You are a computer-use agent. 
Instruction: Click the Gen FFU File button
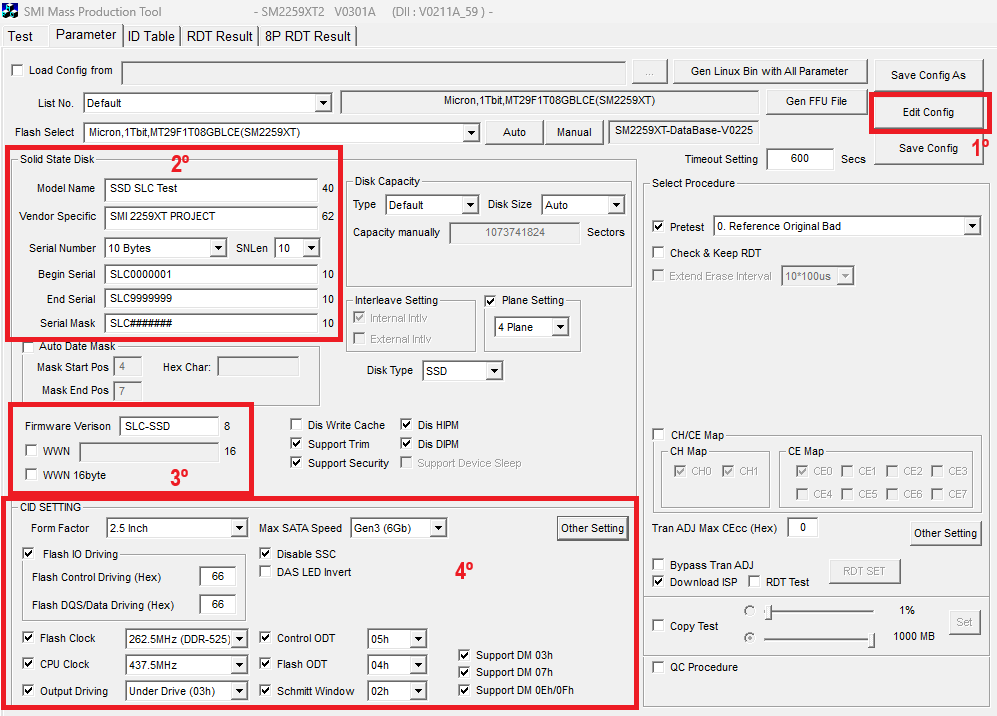[x=816, y=101]
